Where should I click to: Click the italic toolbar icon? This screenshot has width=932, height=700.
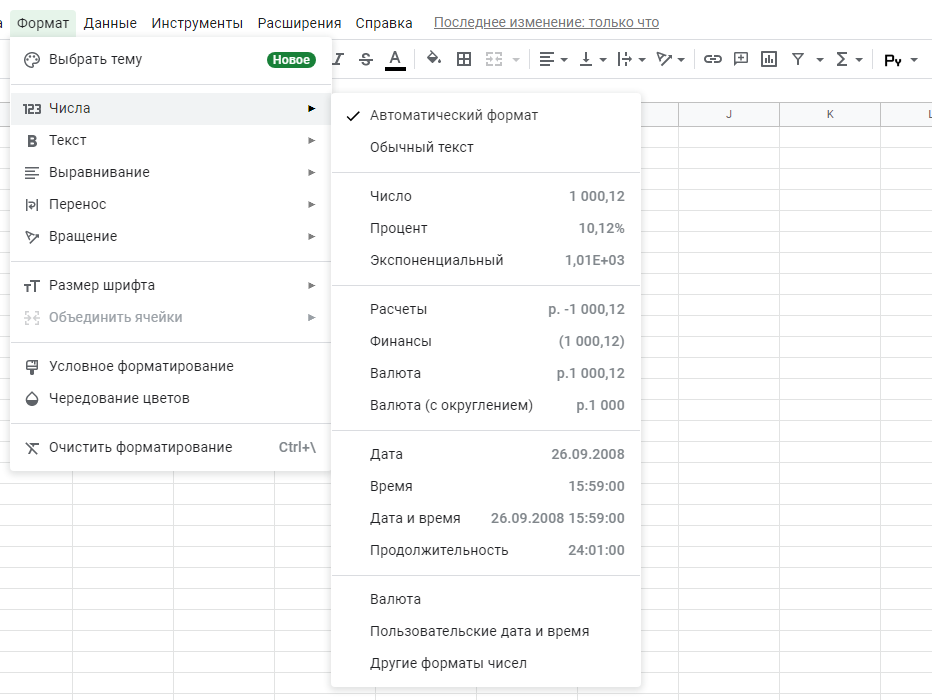click(338, 60)
